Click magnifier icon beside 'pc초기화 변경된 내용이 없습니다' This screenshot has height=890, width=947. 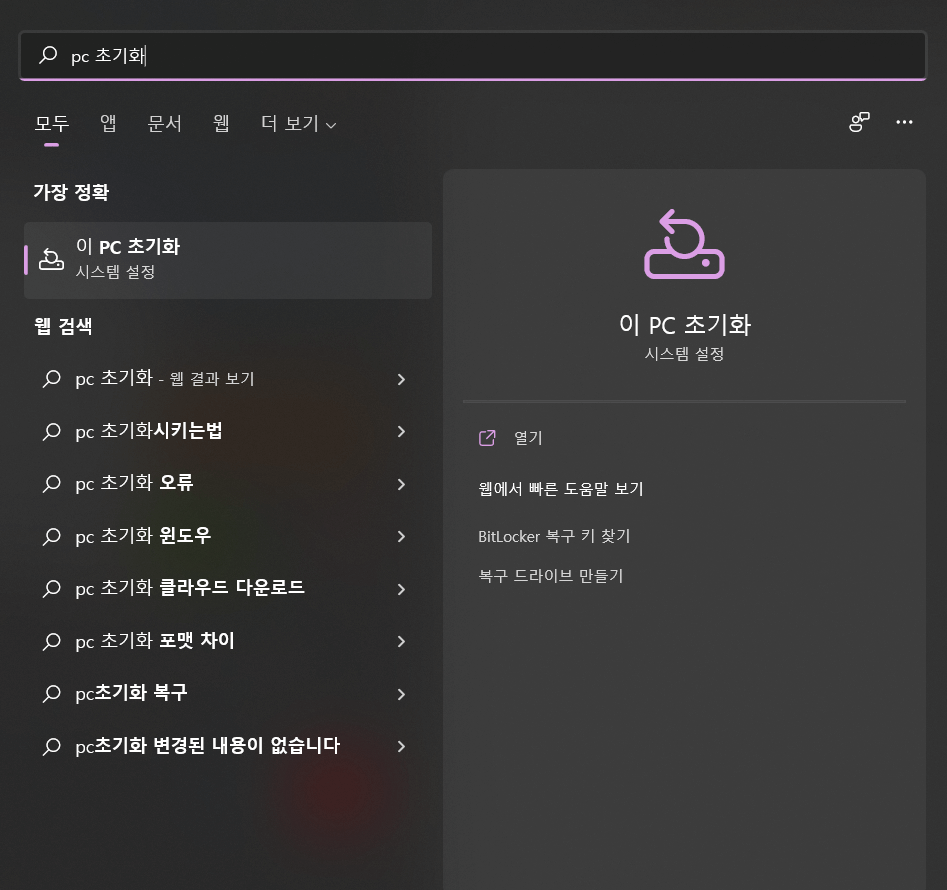point(52,746)
